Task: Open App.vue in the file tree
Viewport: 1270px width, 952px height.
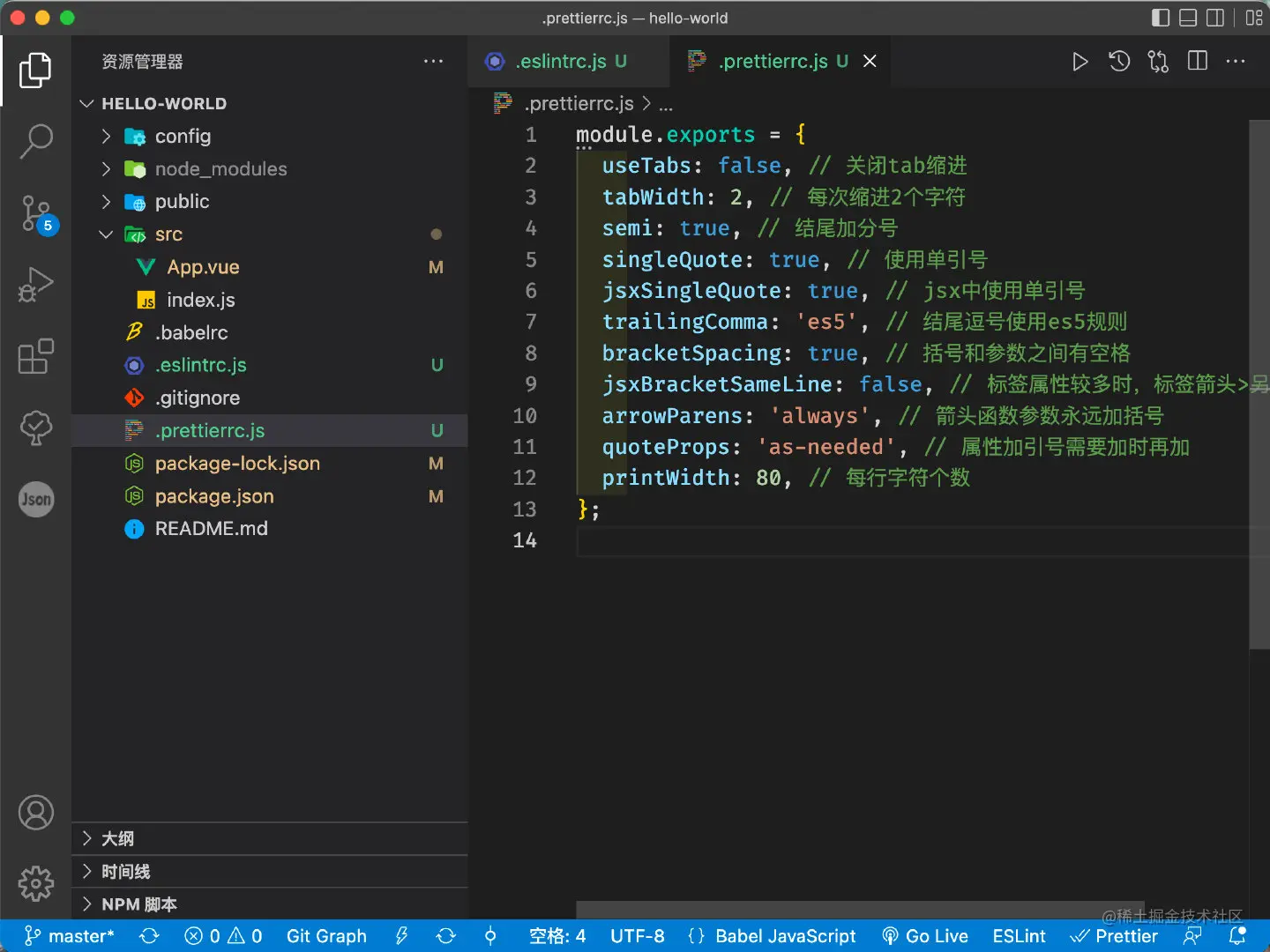Action: click(x=270, y=267)
